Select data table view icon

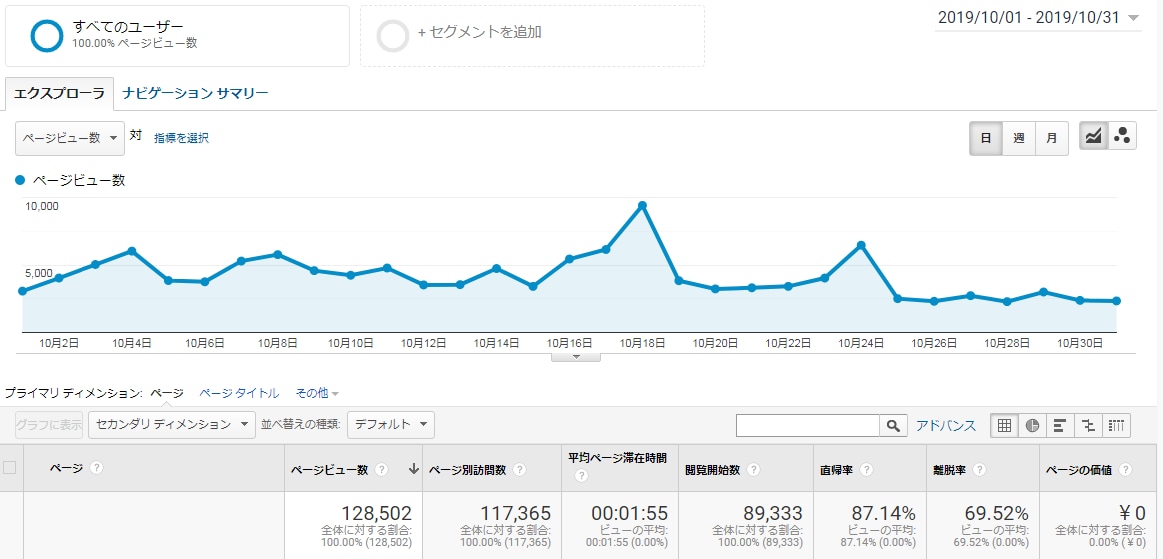[x=1004, y=425]
